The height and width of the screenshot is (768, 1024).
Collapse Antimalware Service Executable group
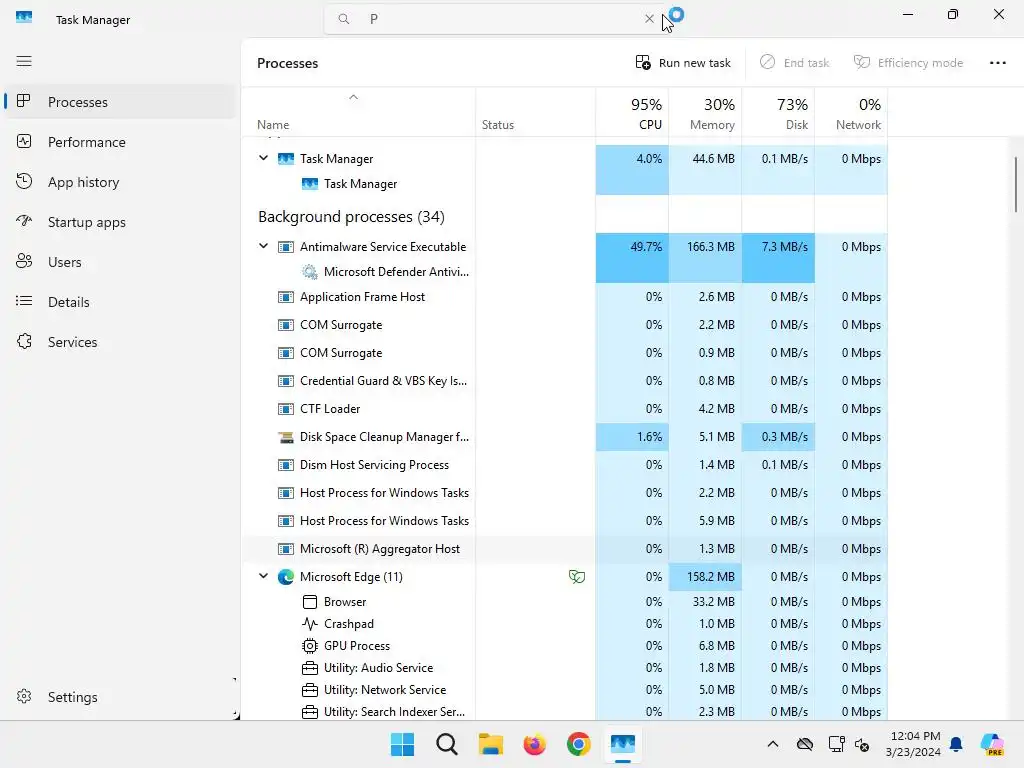263,246
